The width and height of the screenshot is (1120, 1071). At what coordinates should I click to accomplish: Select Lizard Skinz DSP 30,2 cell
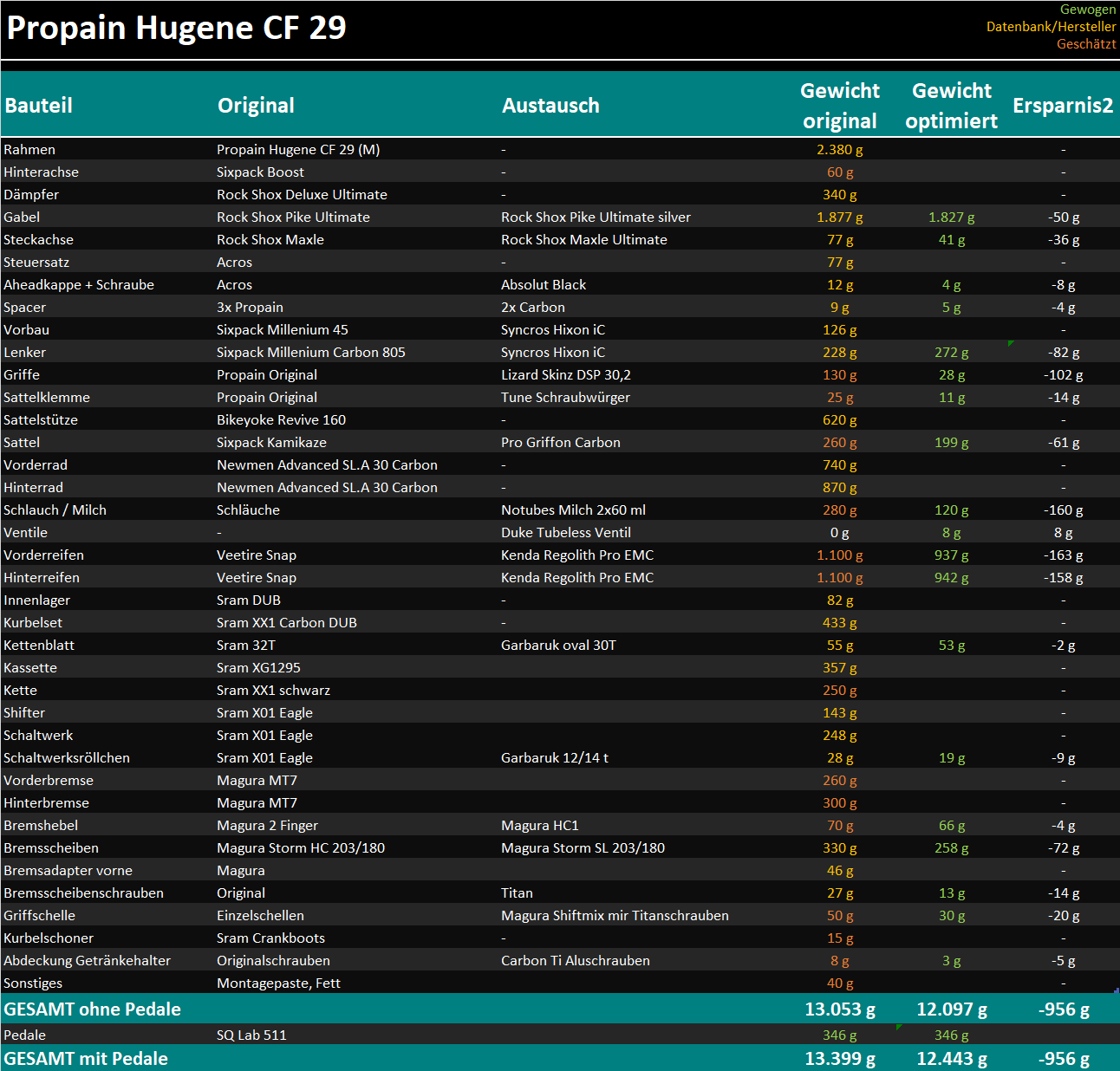(566, 375)
